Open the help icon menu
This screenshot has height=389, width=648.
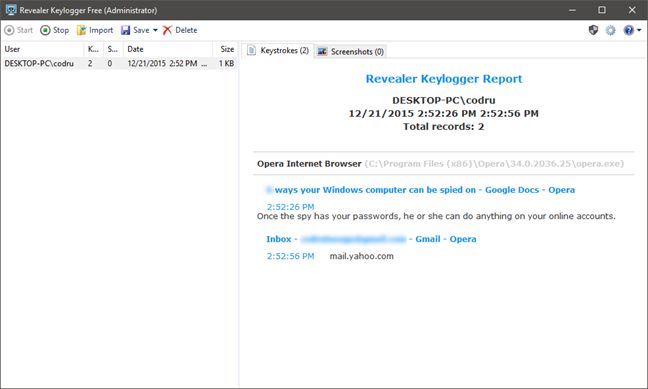[629, 30]
